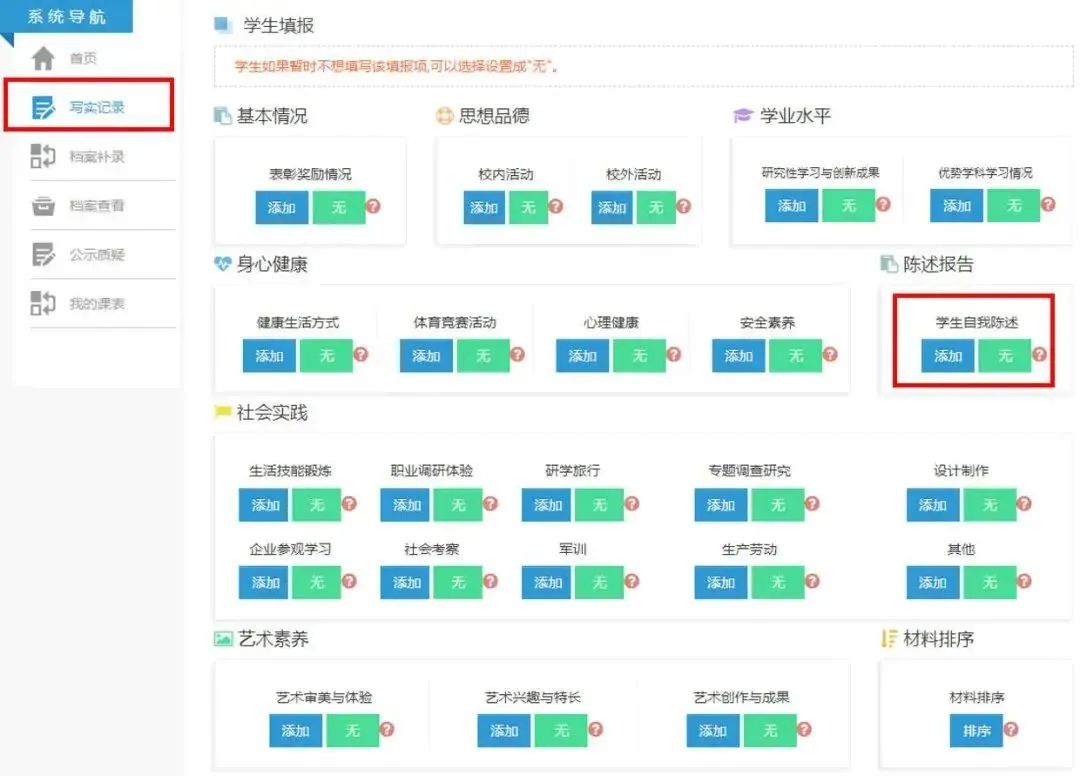Mark 军训 as 无
Viewport: 1080px width, 776px height.
(600, 583)
